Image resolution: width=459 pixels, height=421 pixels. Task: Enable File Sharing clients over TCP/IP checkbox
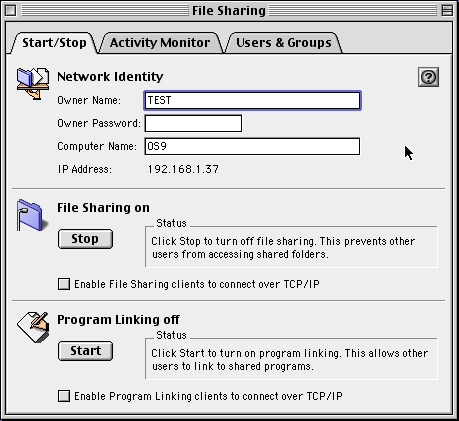(x=64, y=284)
